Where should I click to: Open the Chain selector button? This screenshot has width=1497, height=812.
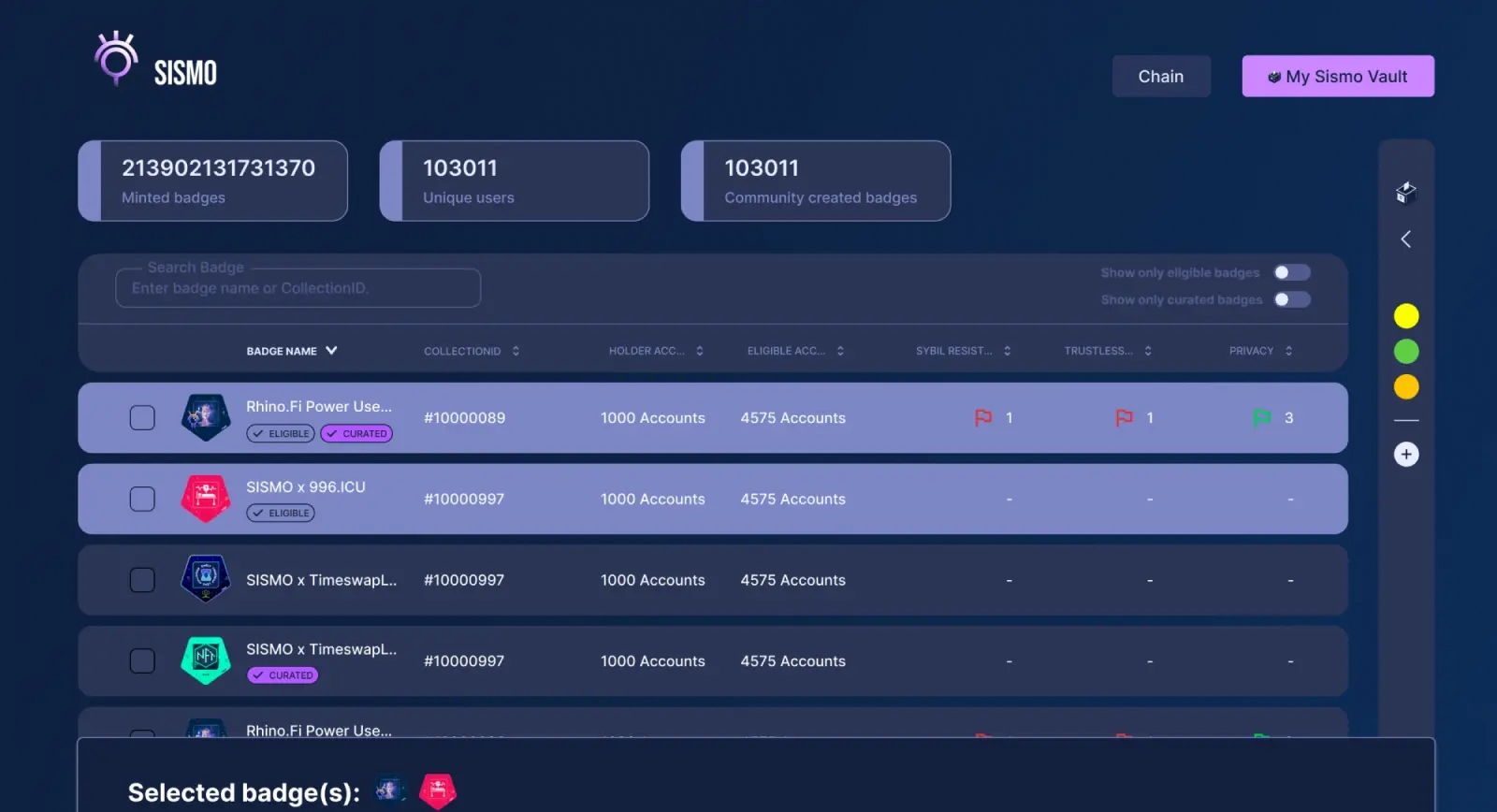[1161, 77]
